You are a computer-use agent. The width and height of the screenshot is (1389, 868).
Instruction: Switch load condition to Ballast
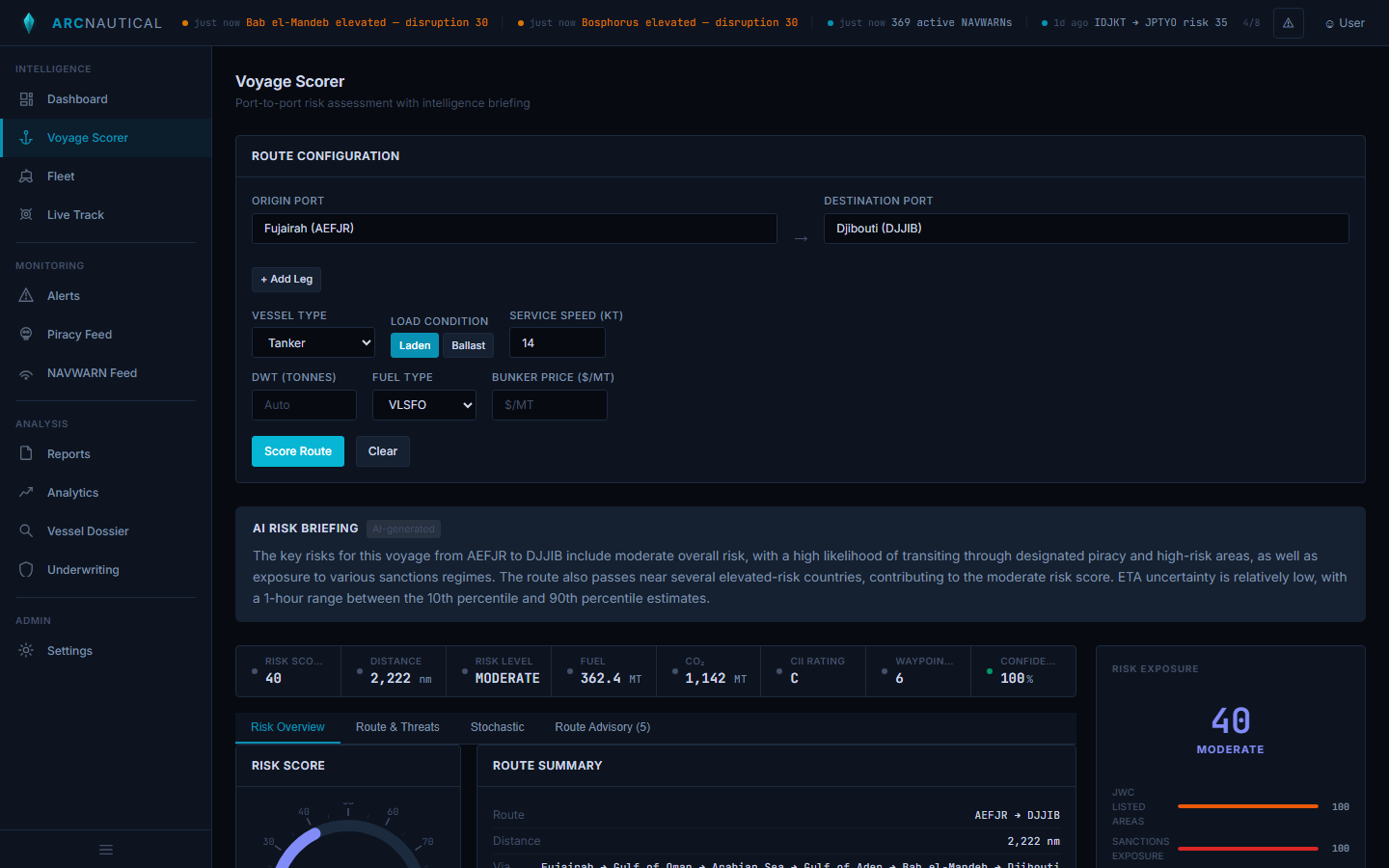(468, 344)
